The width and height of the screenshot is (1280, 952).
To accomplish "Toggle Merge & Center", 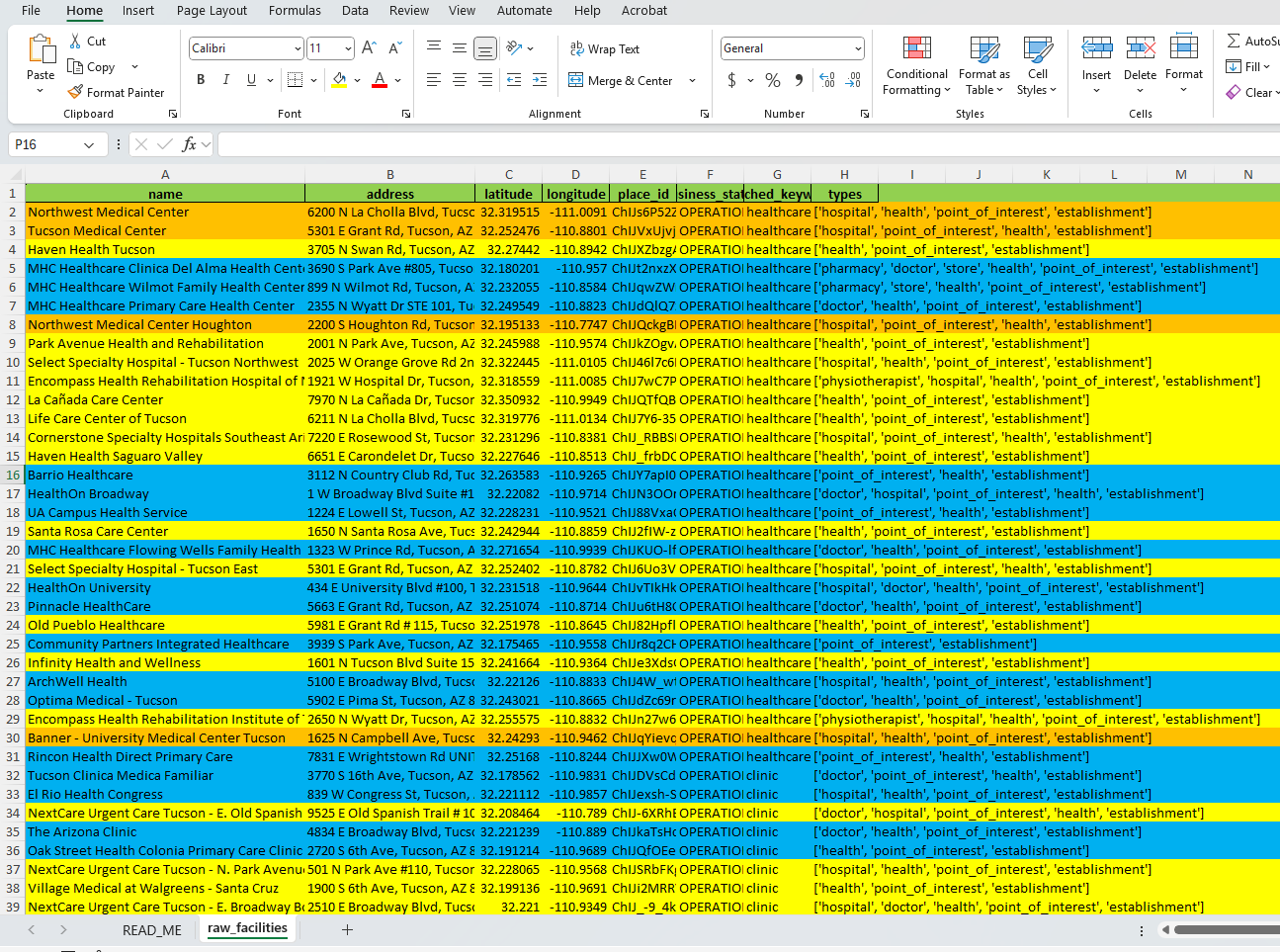I will pyautogui.click(x=622, y=80).
